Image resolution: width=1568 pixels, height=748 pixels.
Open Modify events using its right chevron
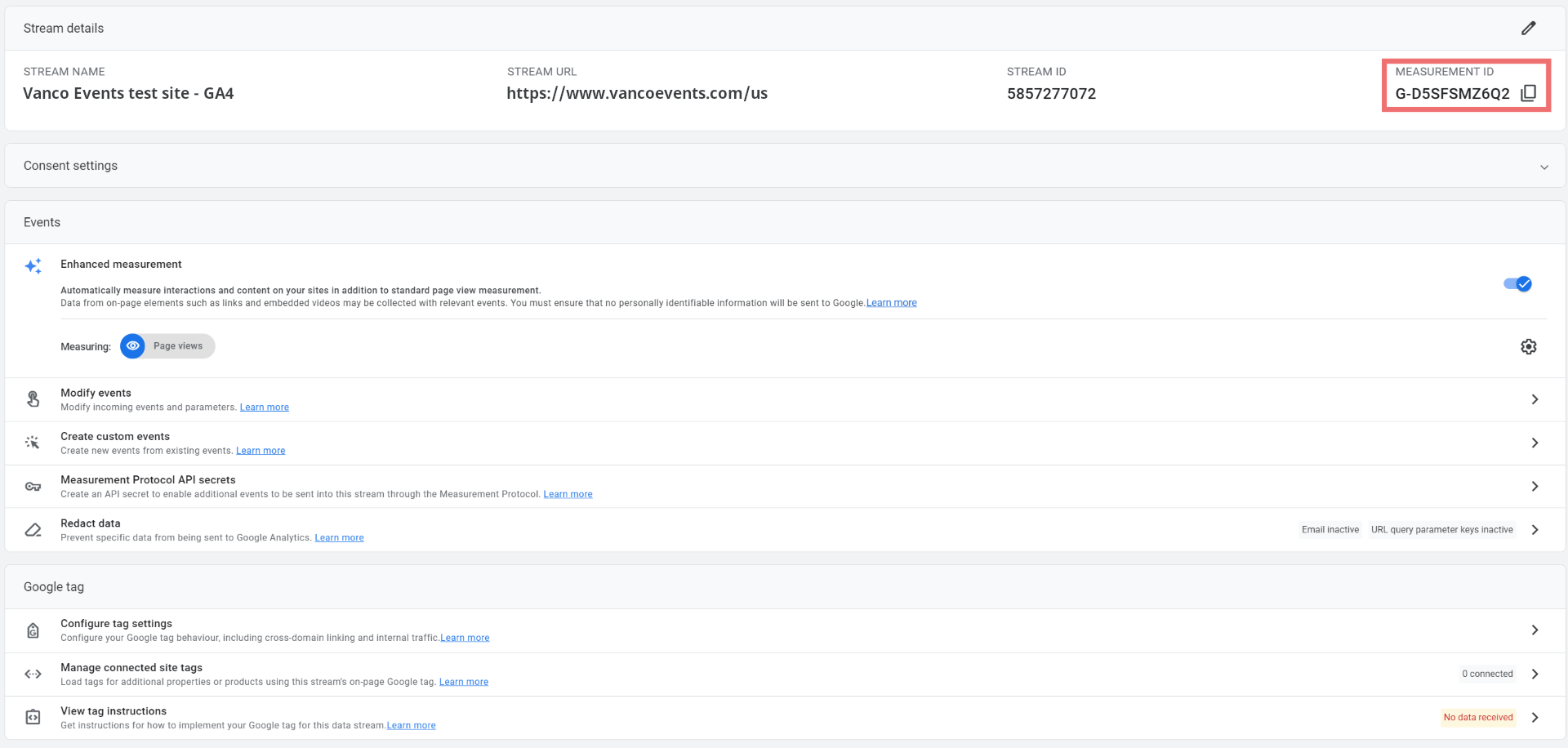tap(1535, 399)
